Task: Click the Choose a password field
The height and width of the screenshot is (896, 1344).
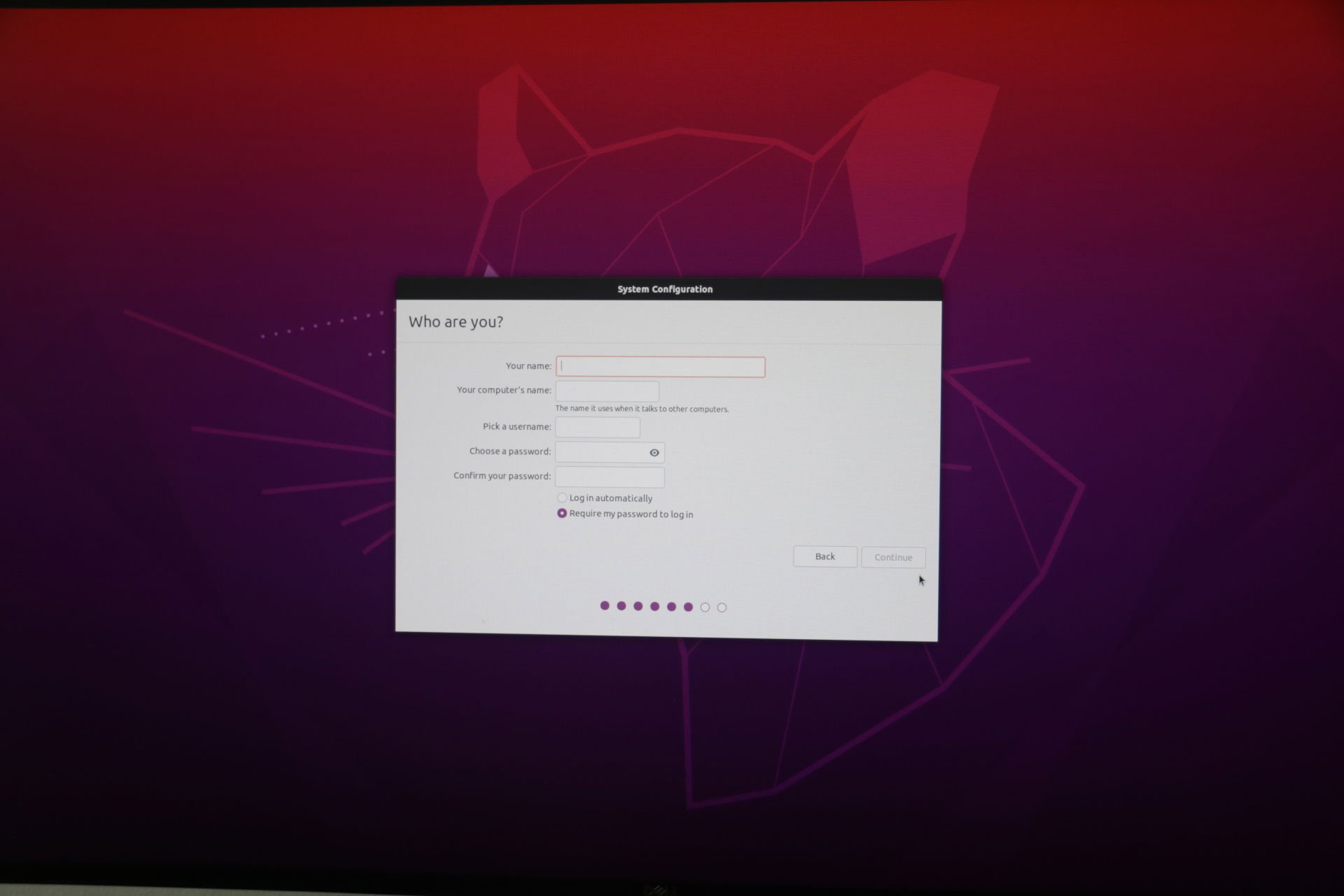Action: (x=610, y=452)
